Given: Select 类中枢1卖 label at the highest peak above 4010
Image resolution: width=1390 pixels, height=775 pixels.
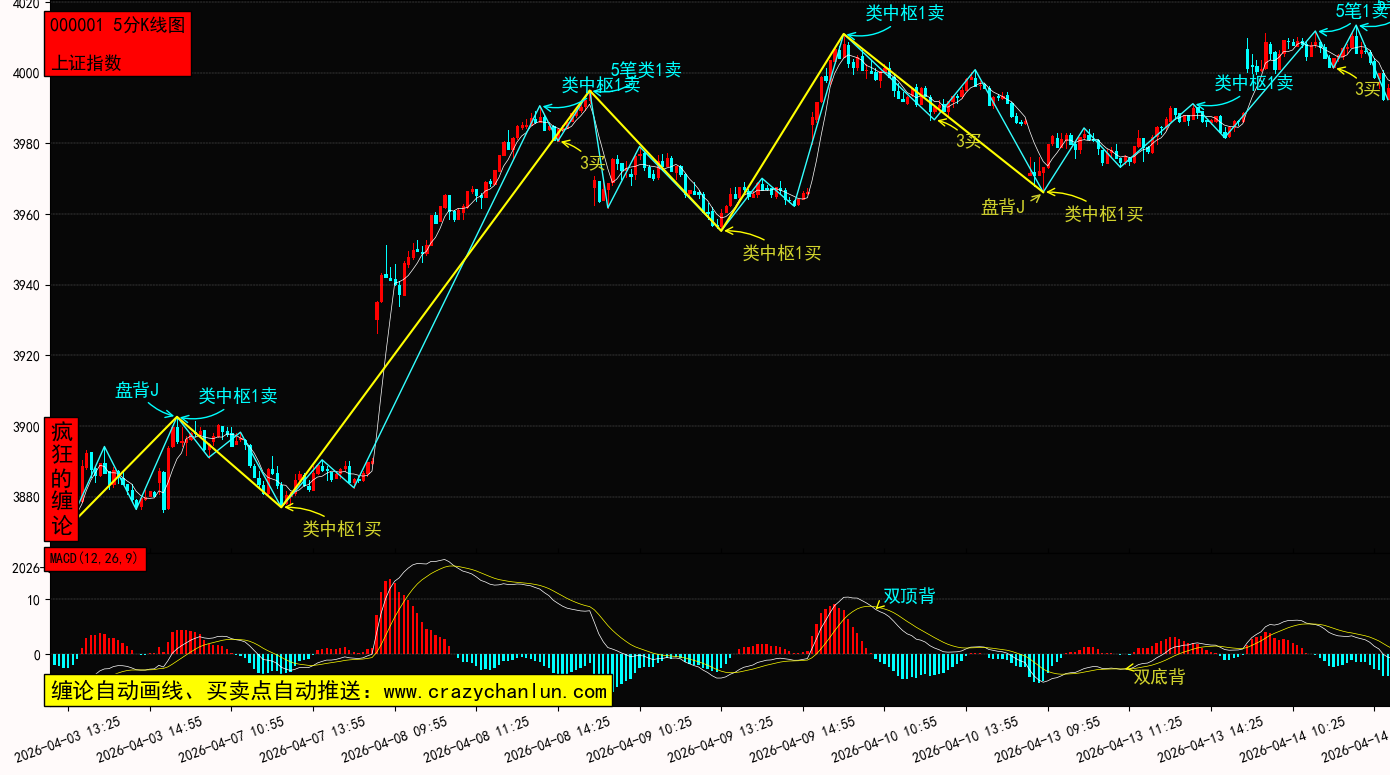Looking at the screenshot, I should (904, 13).
